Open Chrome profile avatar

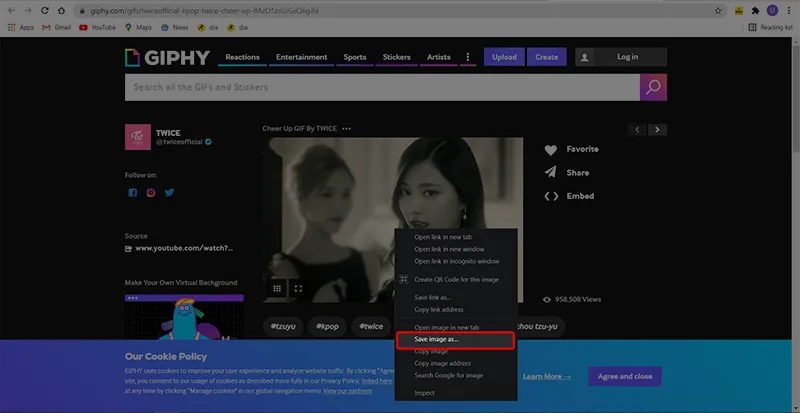(772, 11)
